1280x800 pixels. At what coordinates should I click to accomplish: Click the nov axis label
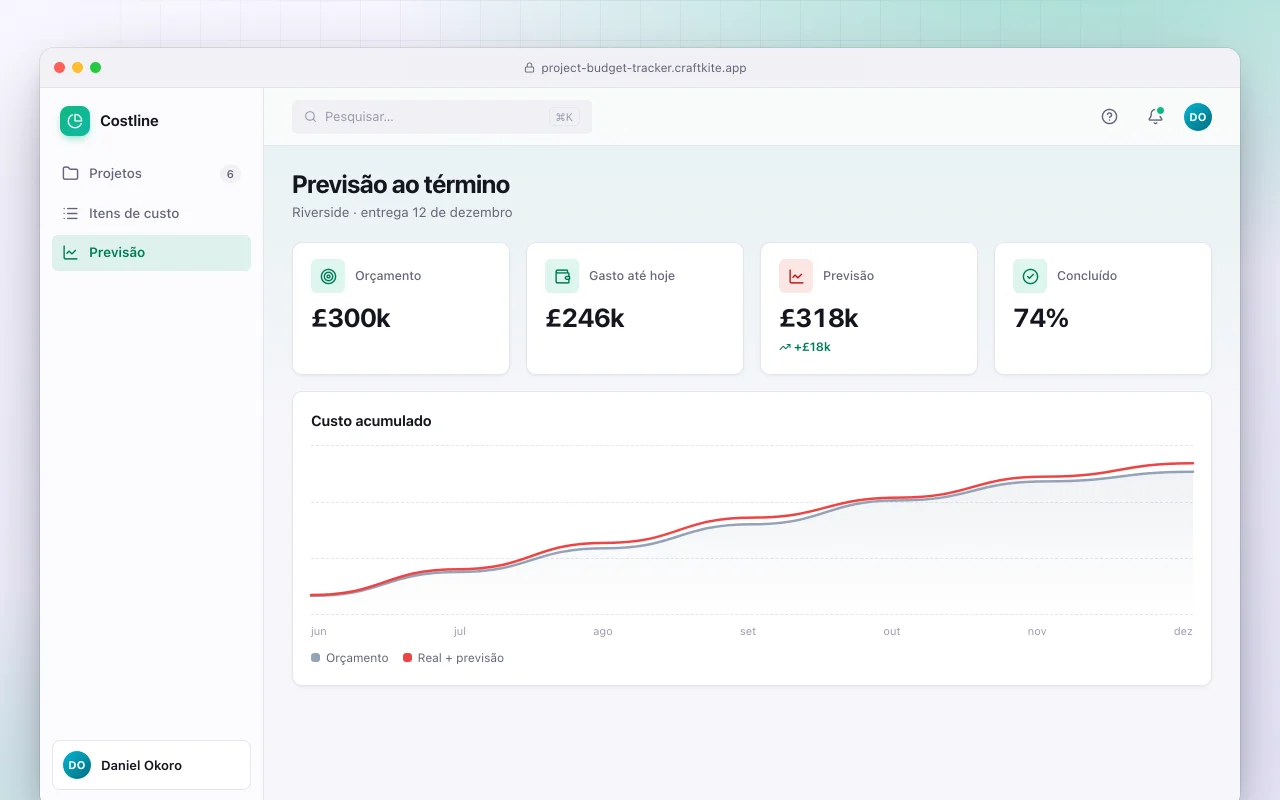point(1037,631)
